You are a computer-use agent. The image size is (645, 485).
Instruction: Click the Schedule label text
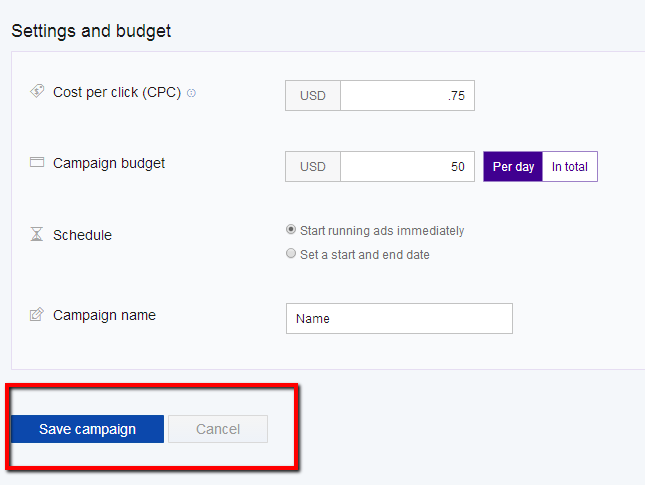(82, 235)
